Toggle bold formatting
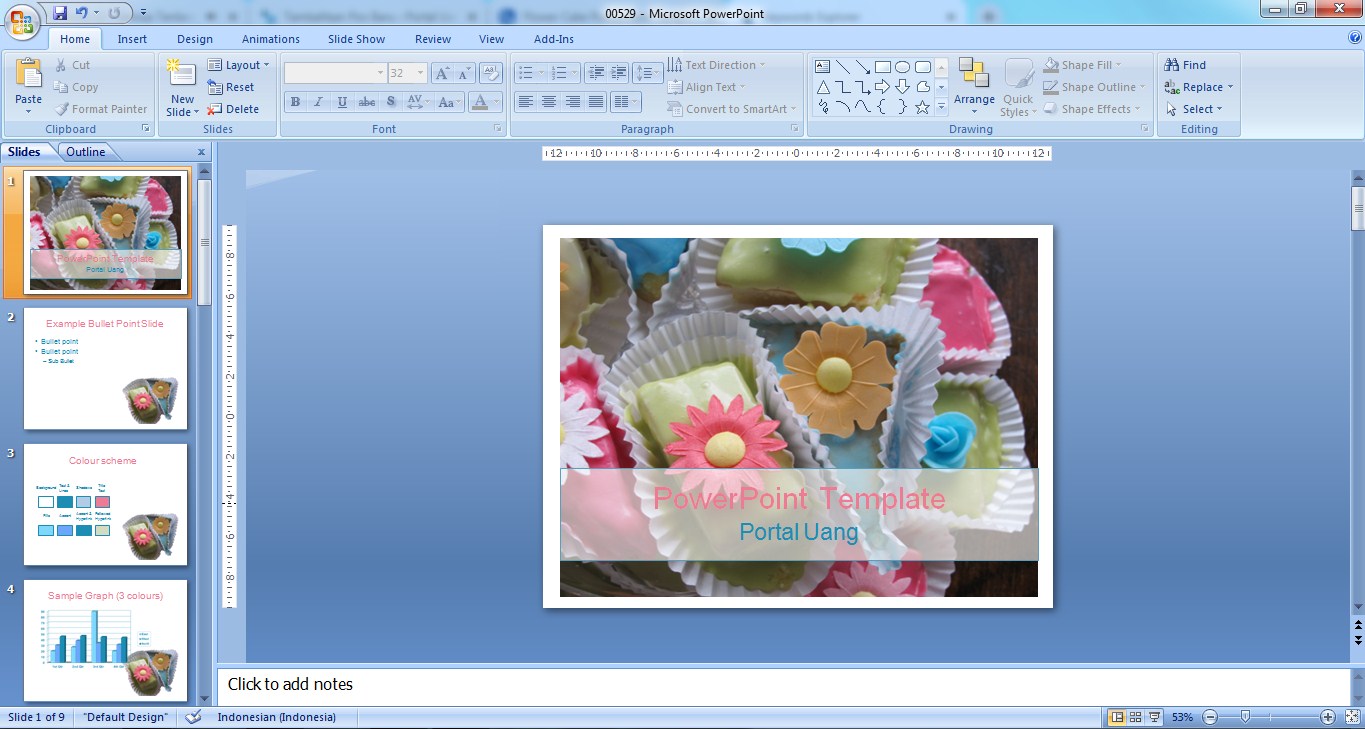 pos(295,102)
